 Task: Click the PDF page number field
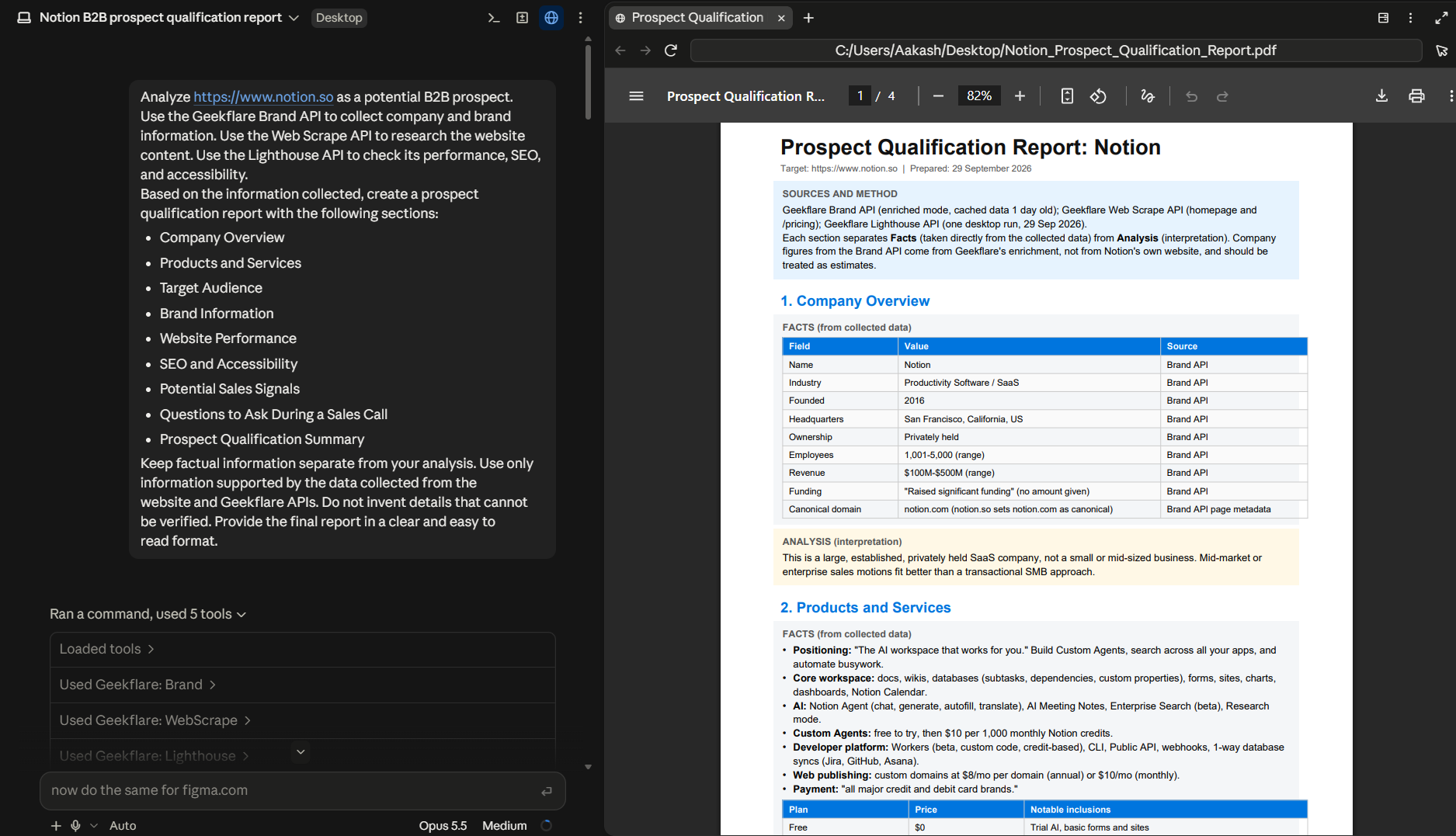pos(860,96)
